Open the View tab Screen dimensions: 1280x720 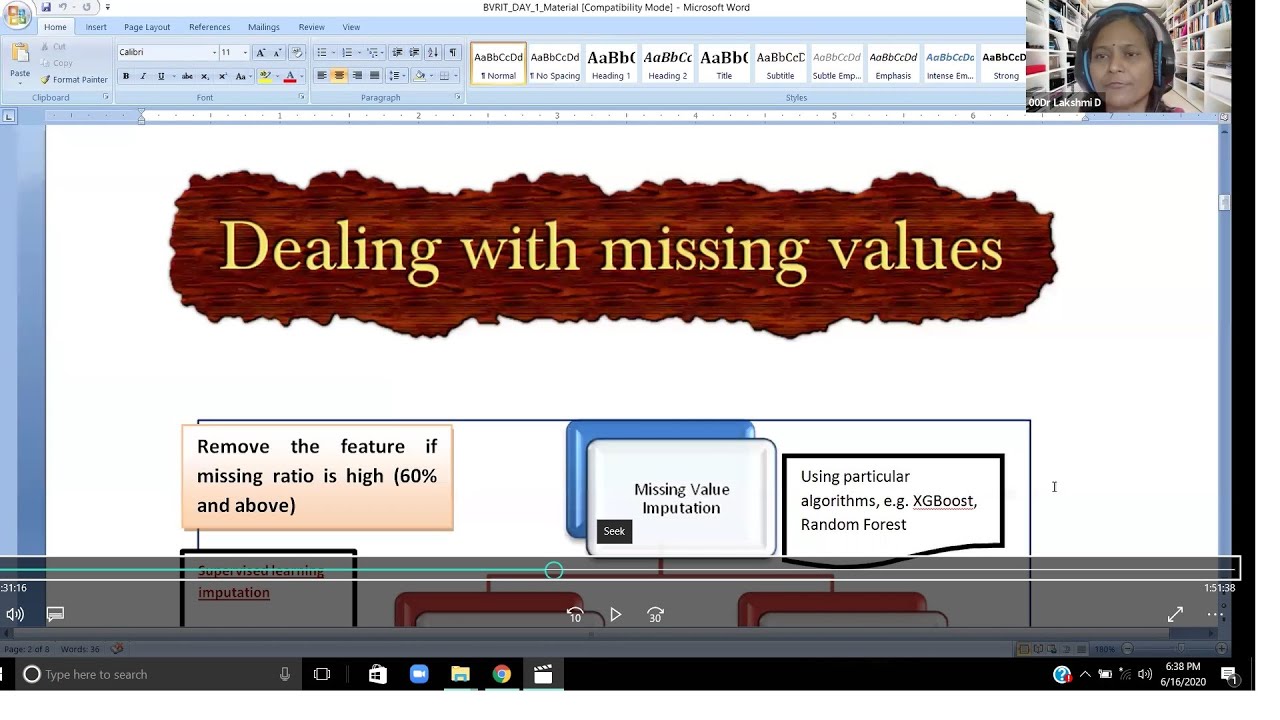(x=351, y=27)
